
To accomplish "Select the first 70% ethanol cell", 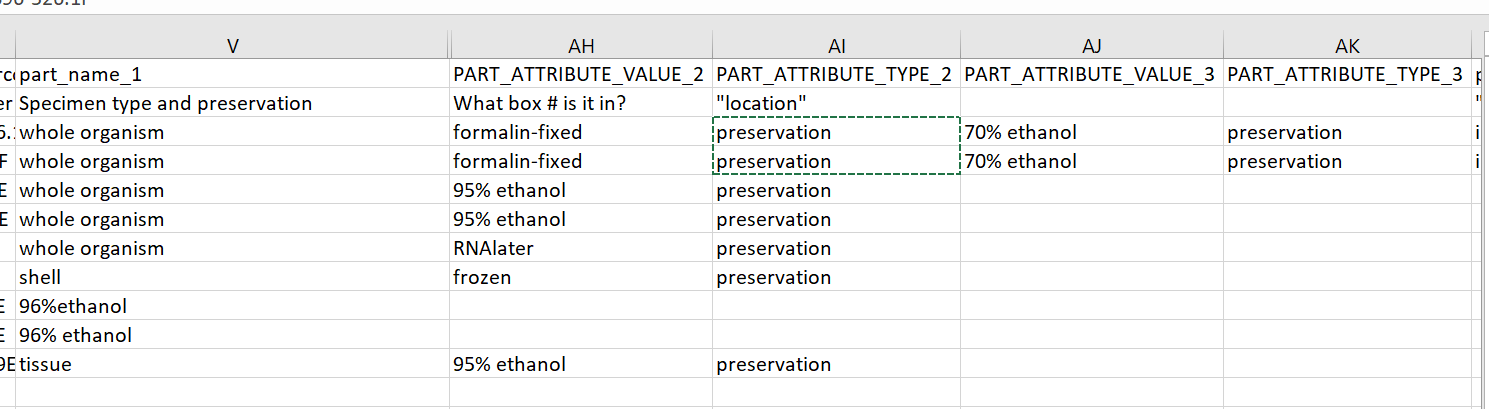I will click(1091, 132).
